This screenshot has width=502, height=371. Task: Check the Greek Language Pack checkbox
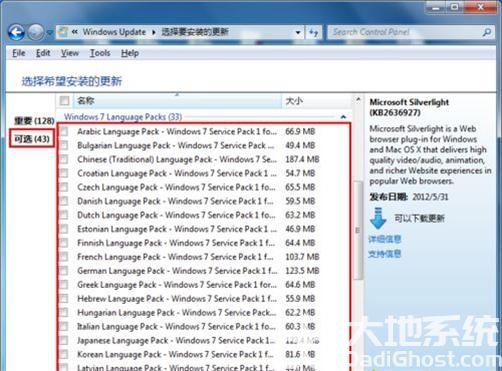64,285
